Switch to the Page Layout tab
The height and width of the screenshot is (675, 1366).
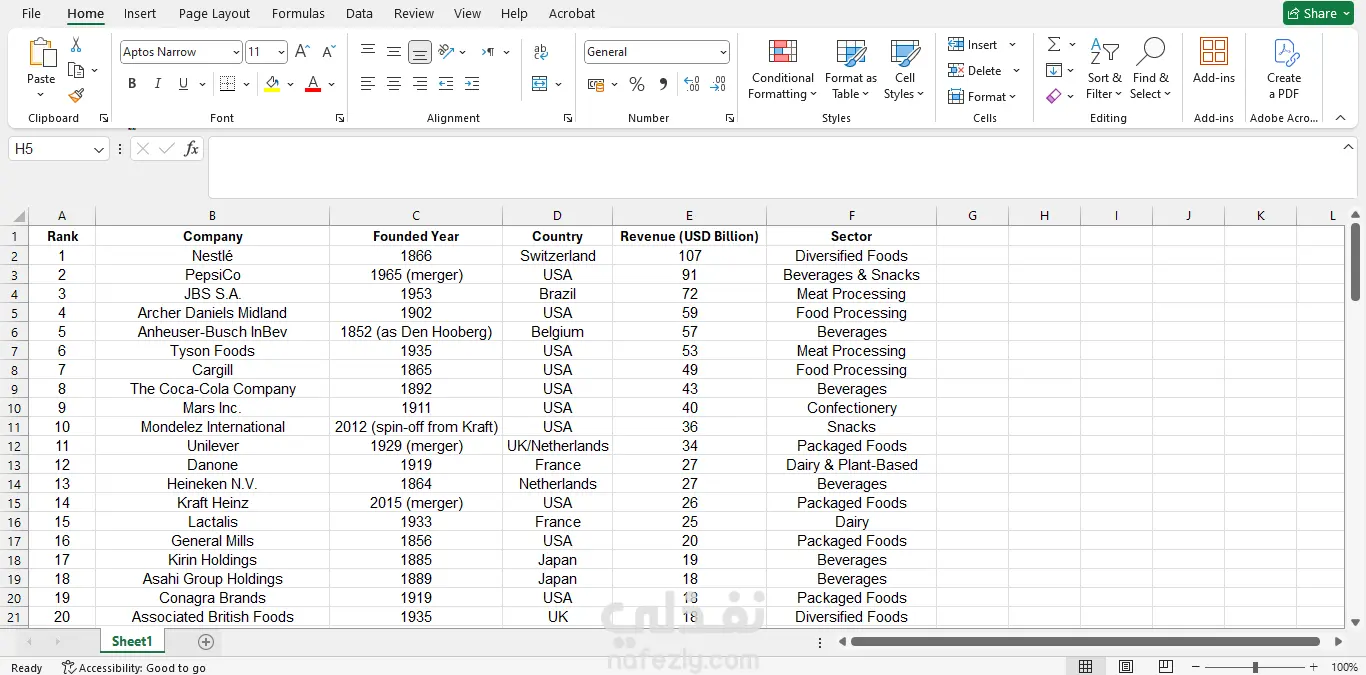[x=214, y=13]
